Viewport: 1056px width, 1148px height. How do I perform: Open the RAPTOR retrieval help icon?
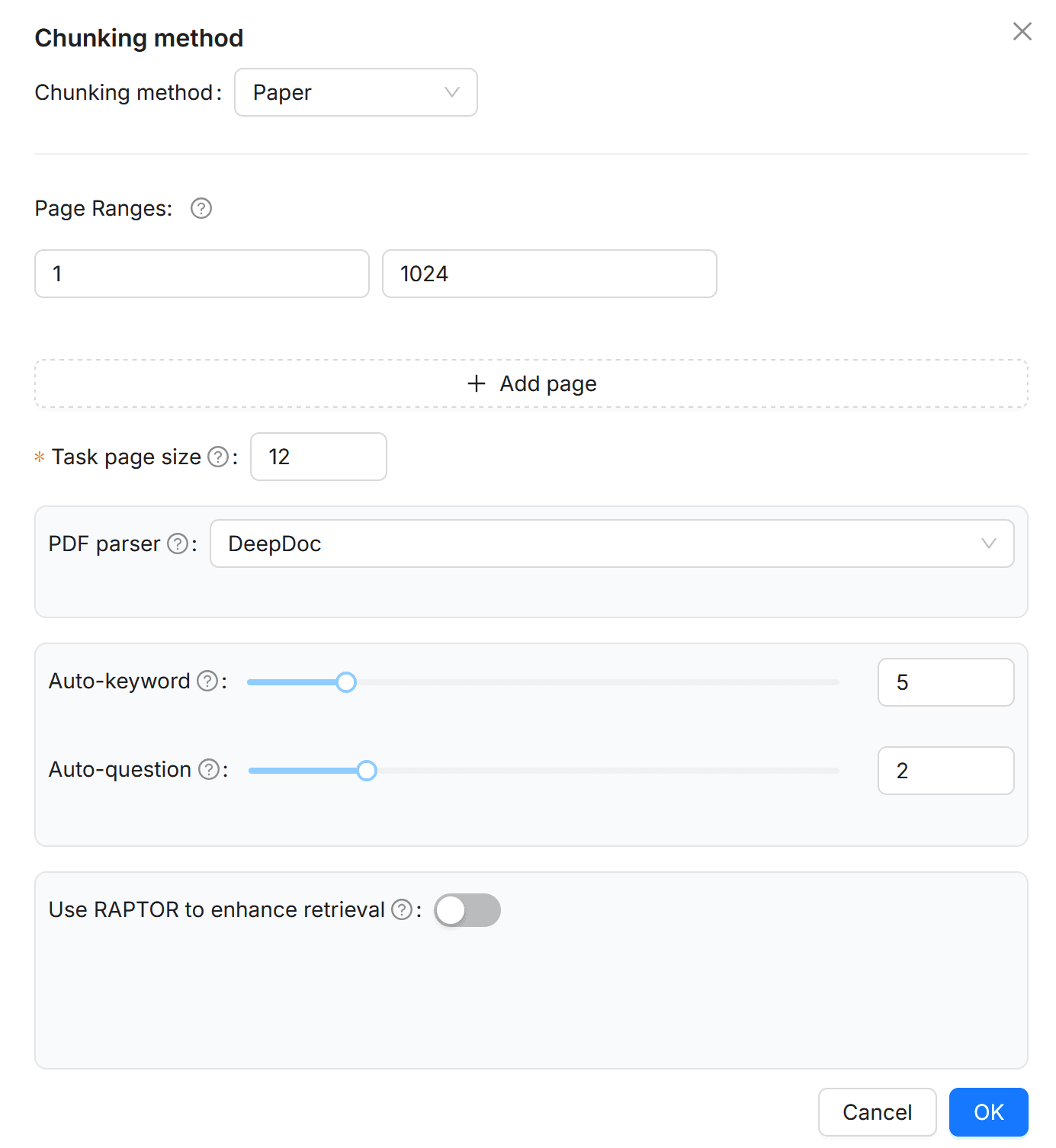click(x=401, y=909)
